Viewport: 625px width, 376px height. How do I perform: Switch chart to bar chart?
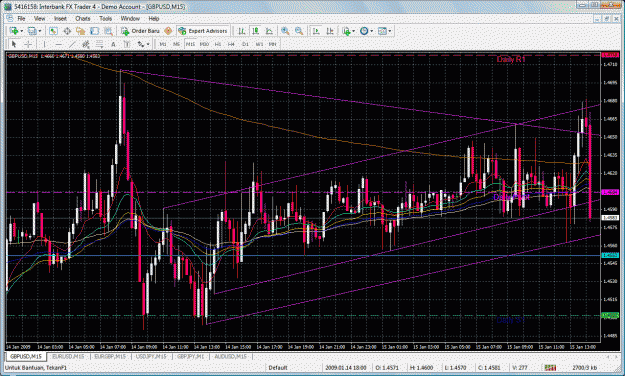[x=242, y=31]
